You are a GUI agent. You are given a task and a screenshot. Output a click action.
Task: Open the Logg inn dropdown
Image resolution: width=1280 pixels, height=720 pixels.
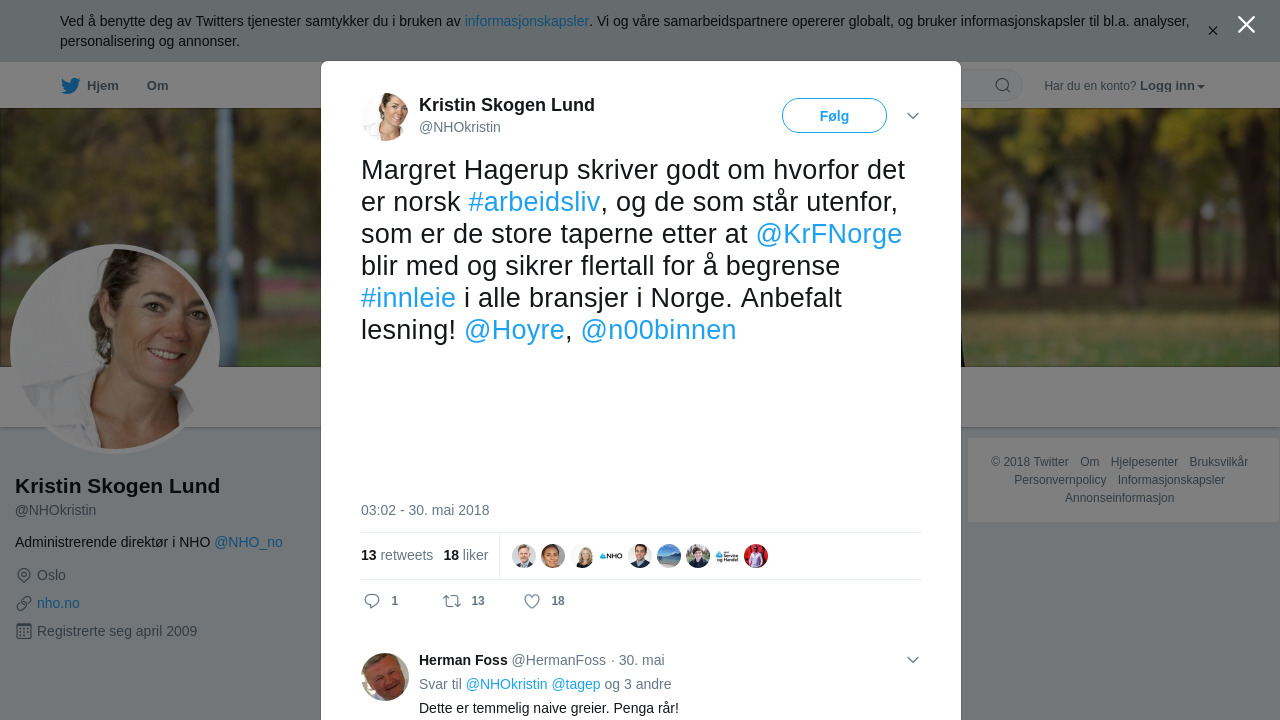[x=1172, y=86]
